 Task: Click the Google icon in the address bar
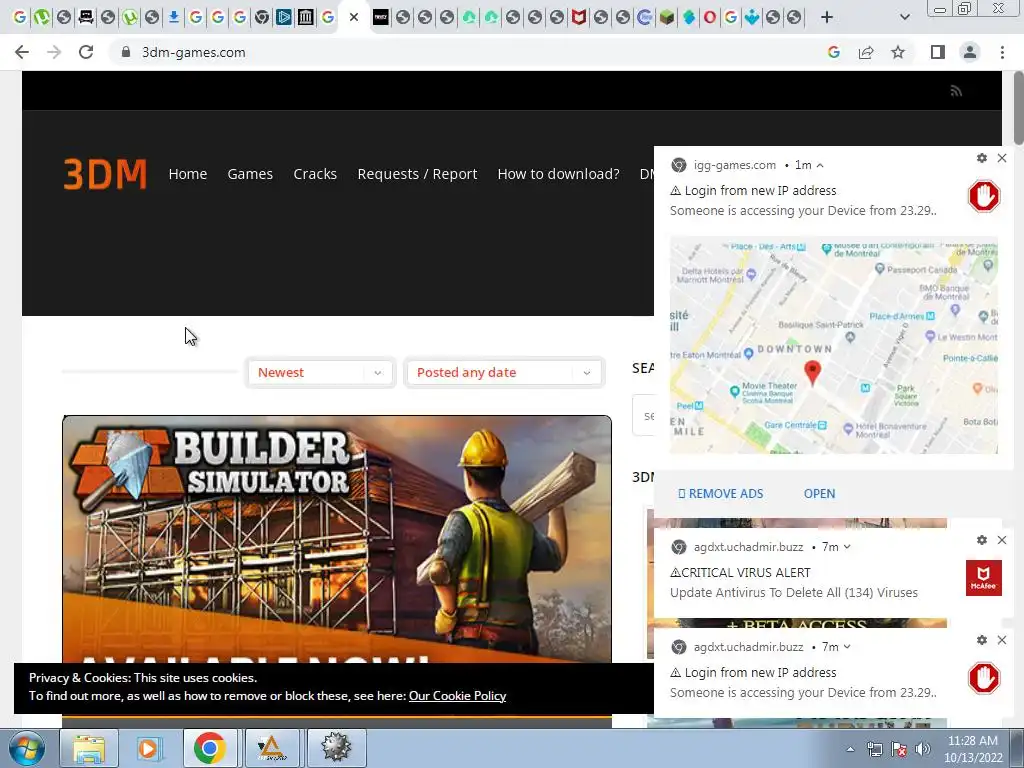click(x=833, y=52)
